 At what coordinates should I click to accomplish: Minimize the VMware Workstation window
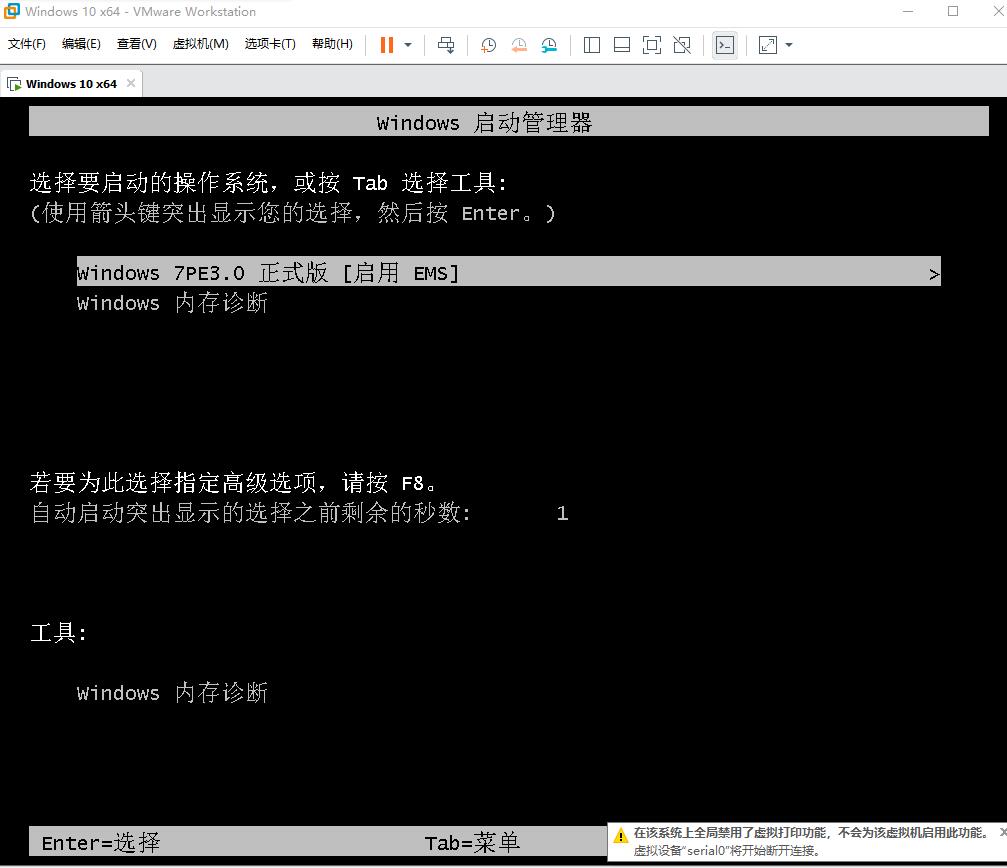pyautogui.click(x=907, y=12)
